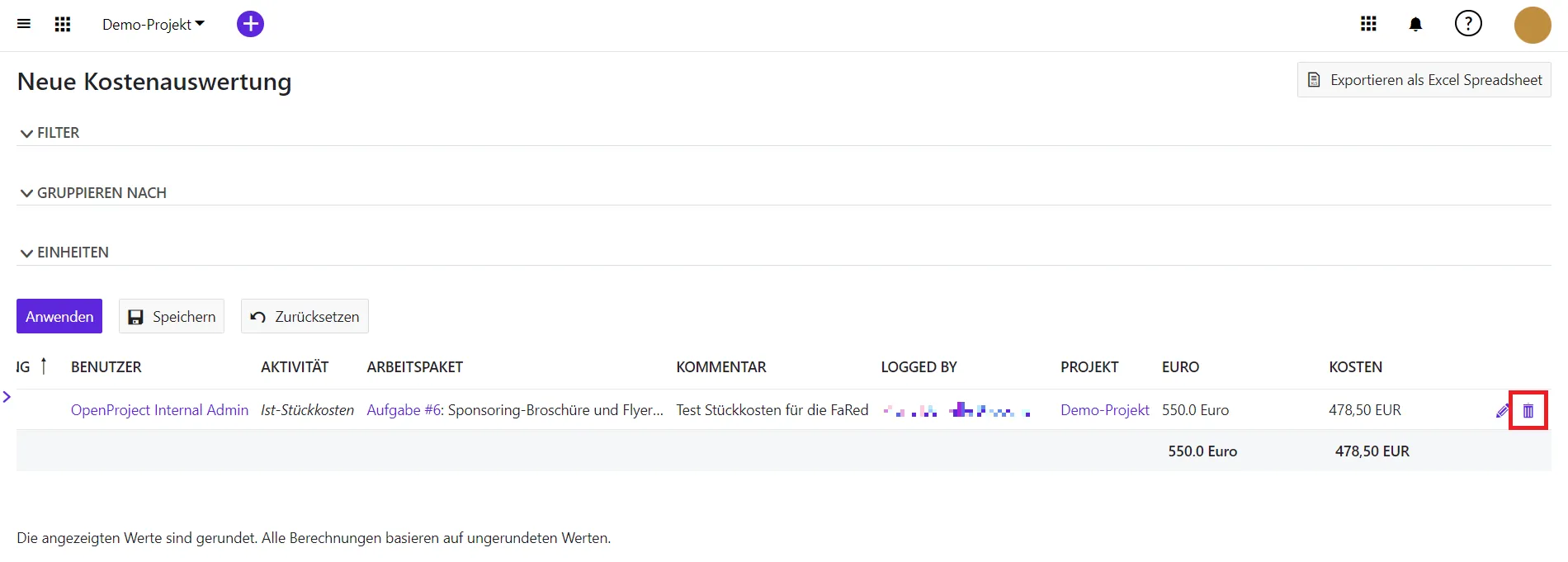Edit the cost entry with the pencil icon
The image size is (1568, 562).
click(1502, 411)
